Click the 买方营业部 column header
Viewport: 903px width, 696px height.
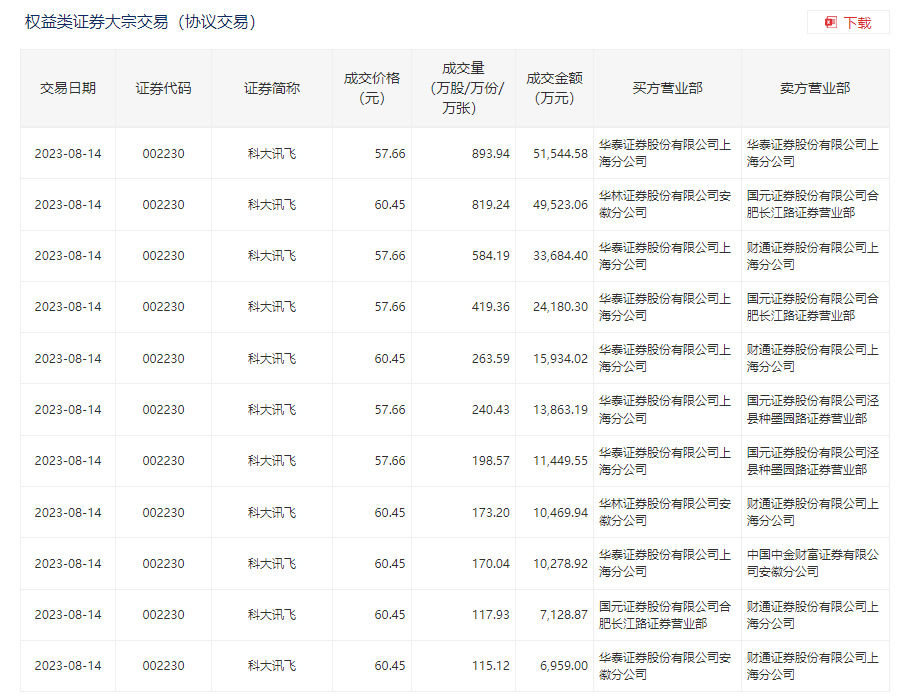click(667, 88)
